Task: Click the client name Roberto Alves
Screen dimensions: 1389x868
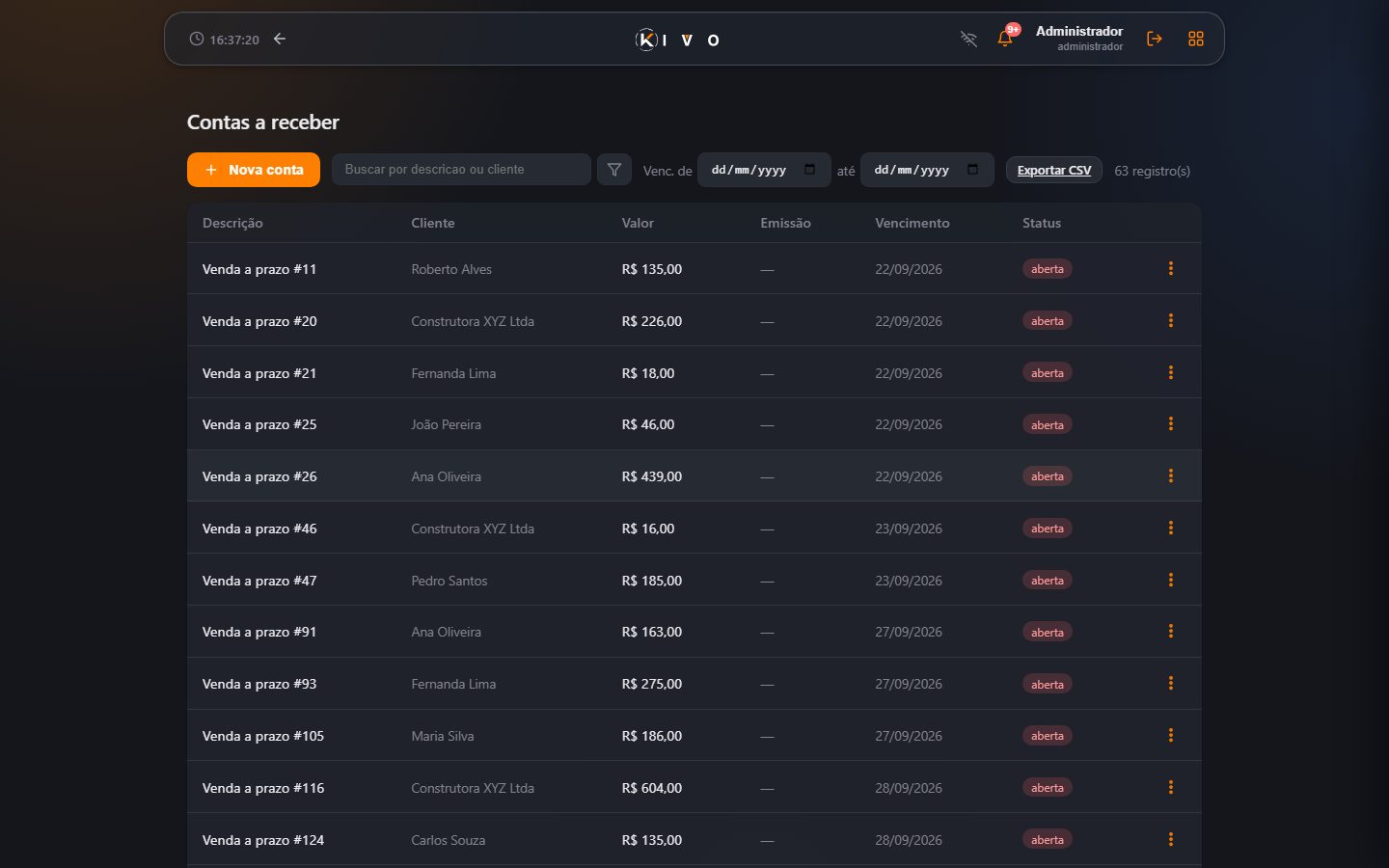Action: [451, 269]
